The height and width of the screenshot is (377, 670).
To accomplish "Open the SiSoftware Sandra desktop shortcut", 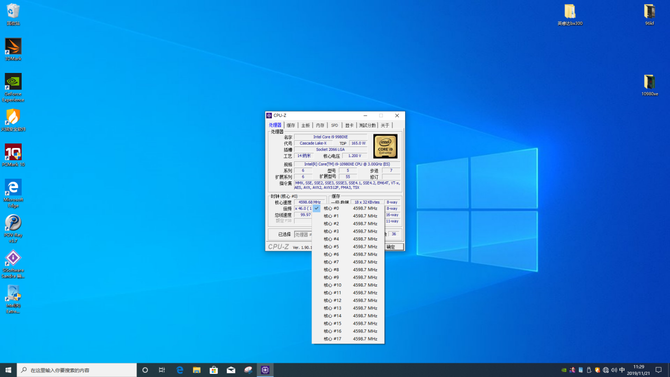I will click(x=13, y=264).
